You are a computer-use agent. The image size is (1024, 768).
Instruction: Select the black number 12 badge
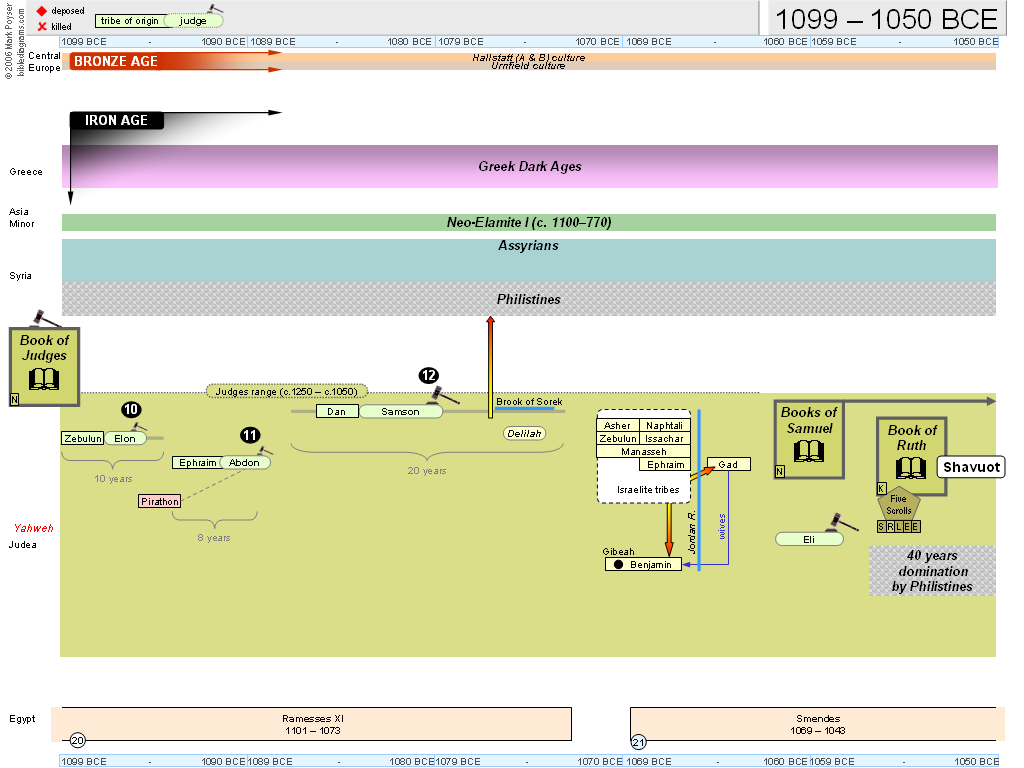click(429, 375)
